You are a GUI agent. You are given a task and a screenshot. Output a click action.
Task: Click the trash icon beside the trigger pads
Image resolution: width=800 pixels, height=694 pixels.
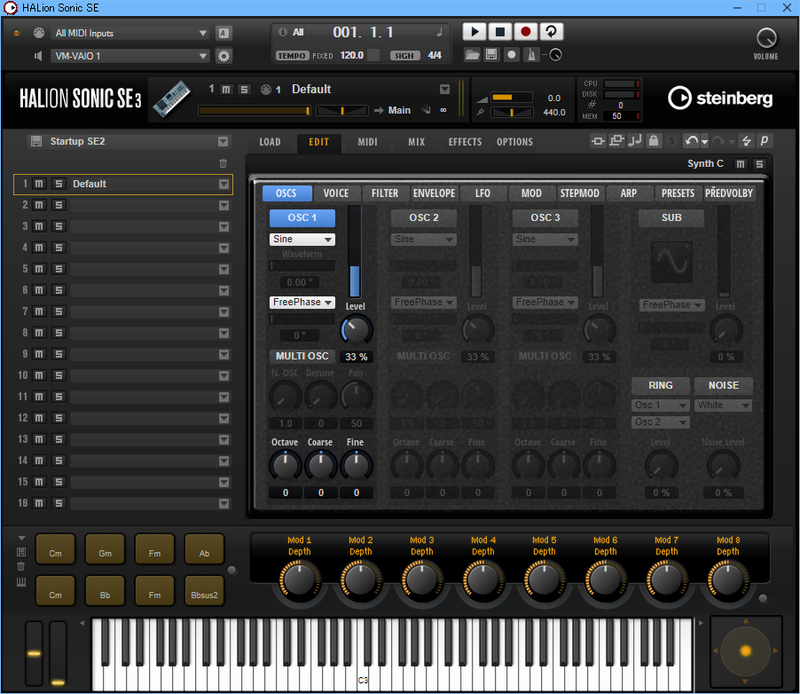coord(21,566)
